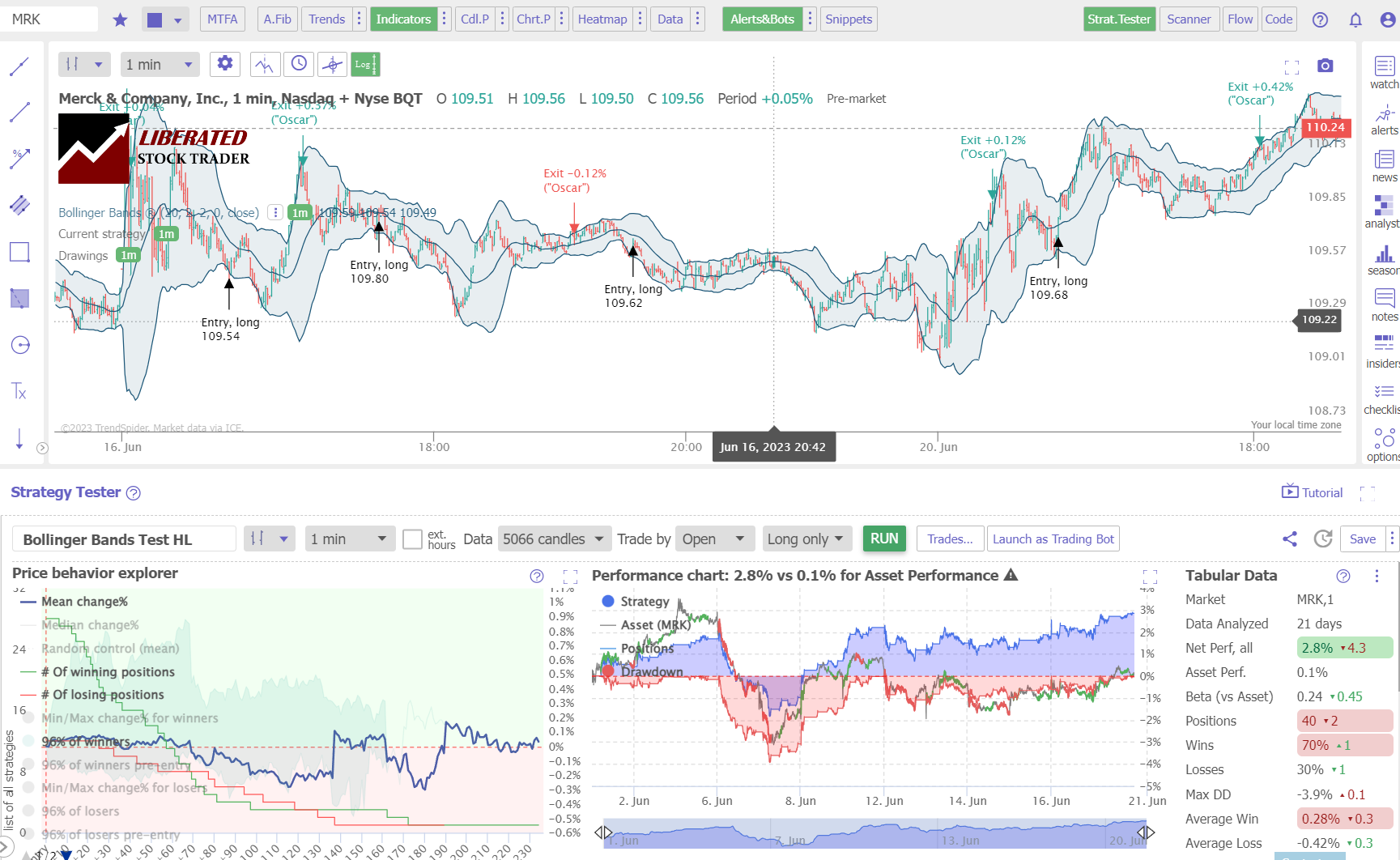This screenshot has height=860, width=1400.
Task: Open the Long only dropdown
Action: point(806,539)
